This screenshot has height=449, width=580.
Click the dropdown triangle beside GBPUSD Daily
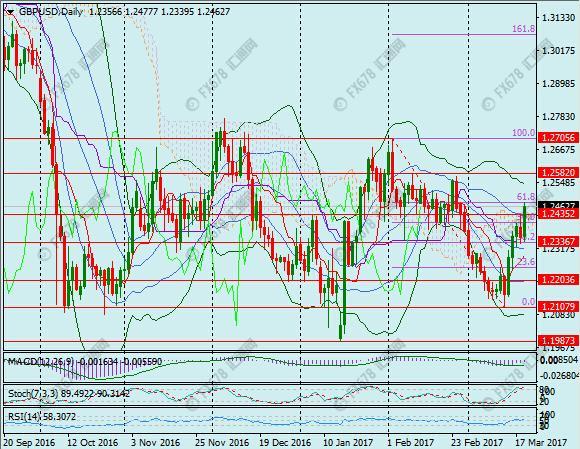pos(10,12)
